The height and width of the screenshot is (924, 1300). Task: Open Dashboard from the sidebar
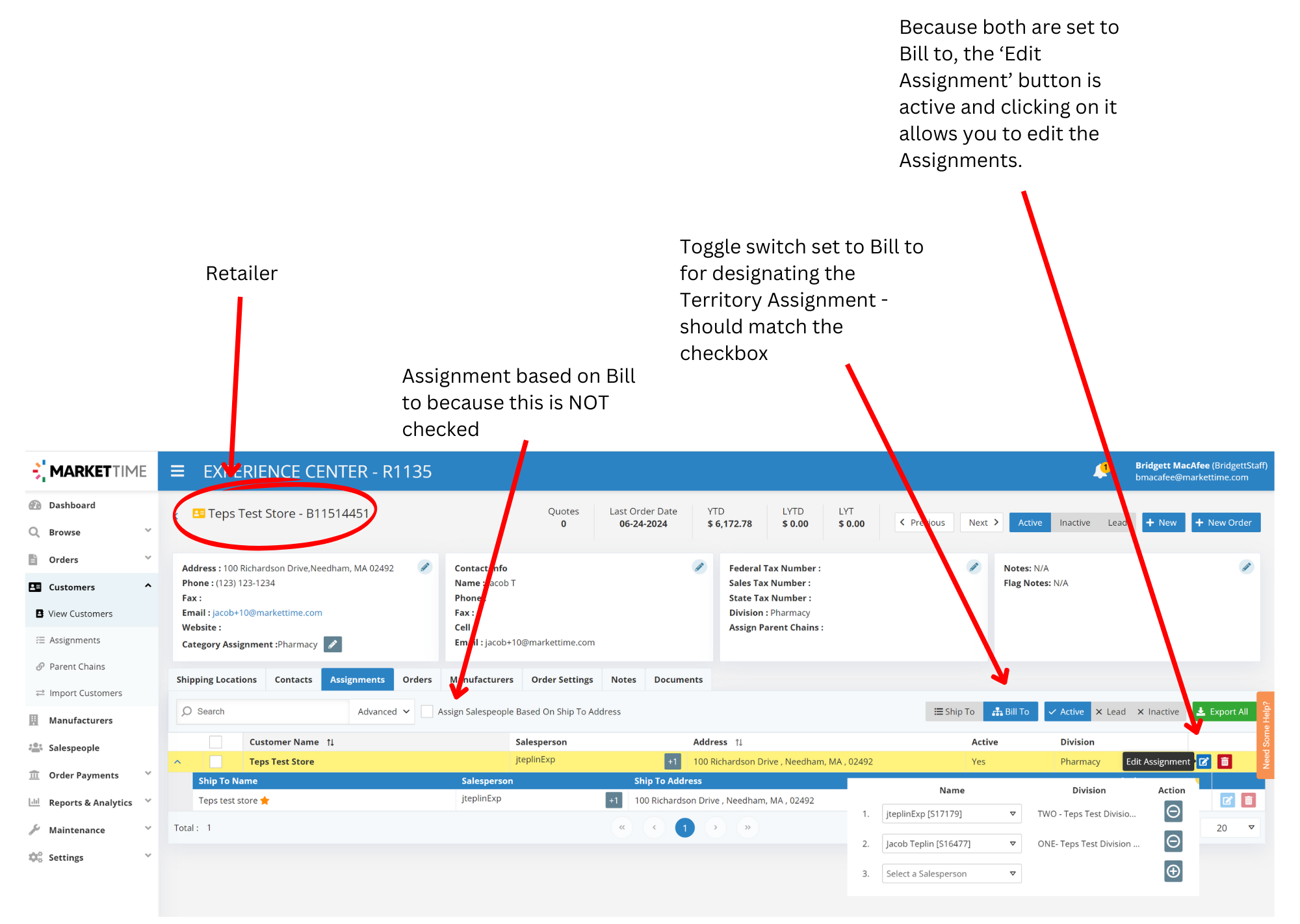click(71, 505)
